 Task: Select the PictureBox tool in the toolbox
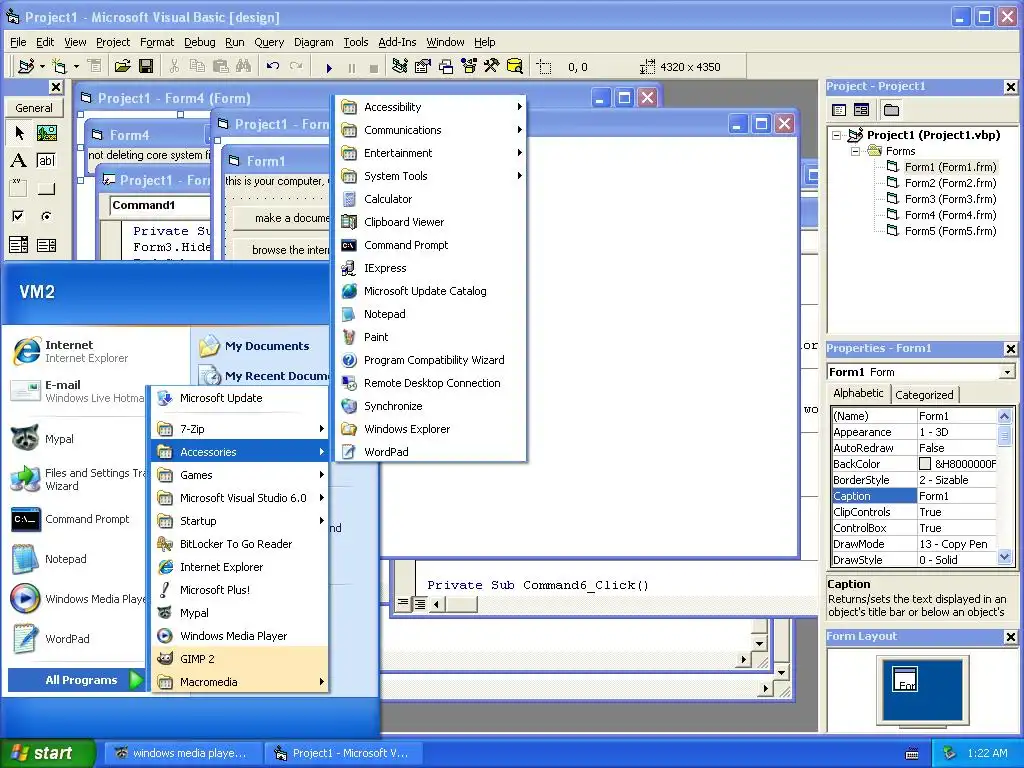(x=46, y=133)
